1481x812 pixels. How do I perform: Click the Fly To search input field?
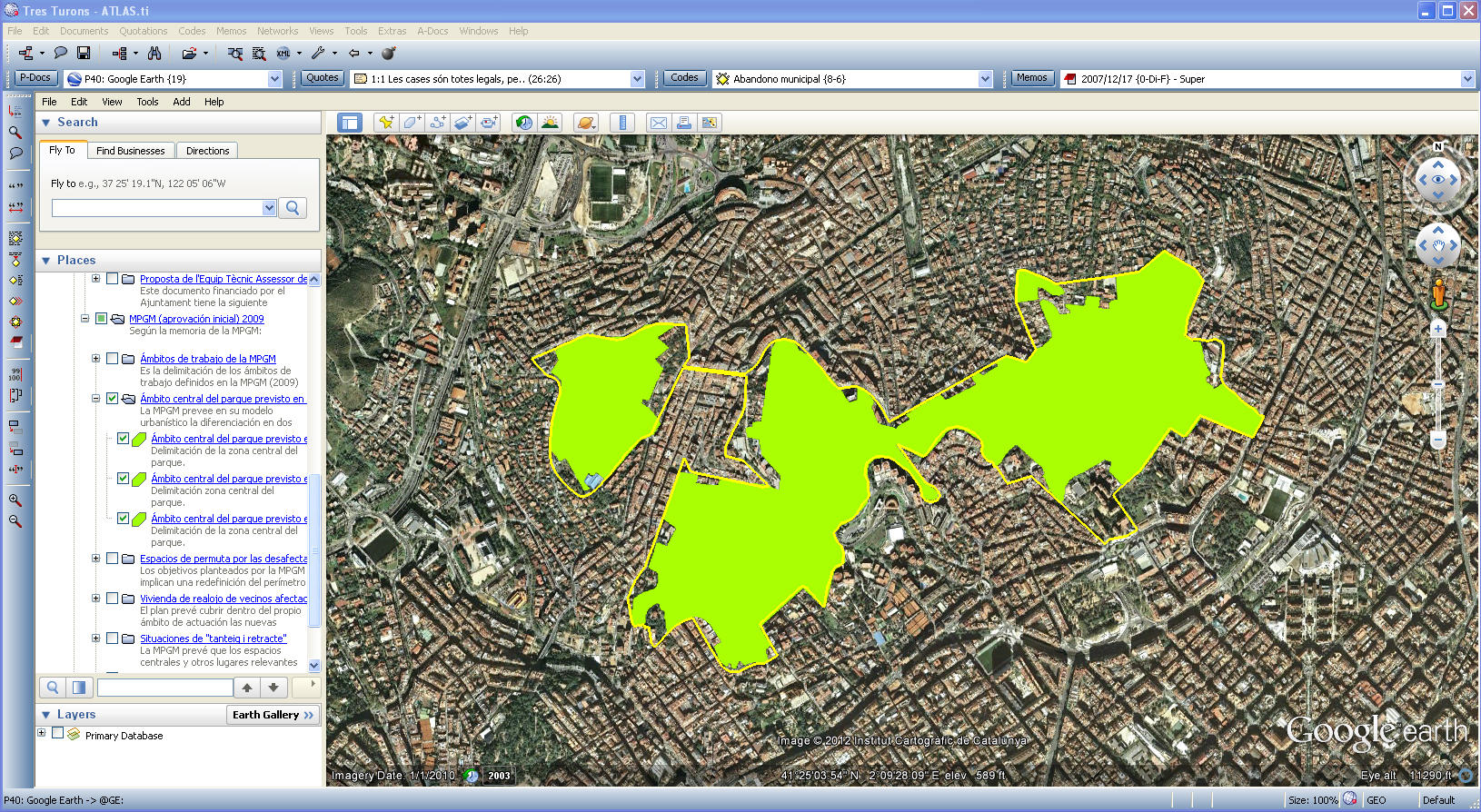pyautogui.click(x=156, y=208)
